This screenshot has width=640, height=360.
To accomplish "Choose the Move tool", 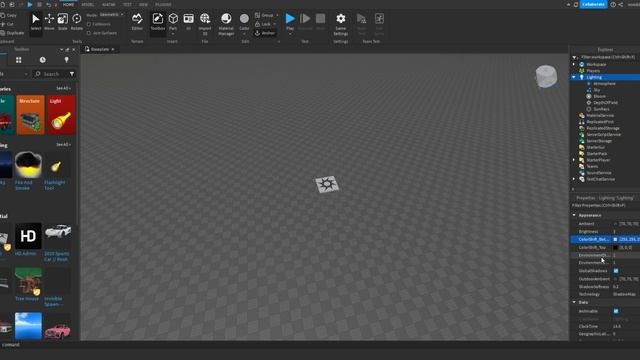I will pos(49,22).
